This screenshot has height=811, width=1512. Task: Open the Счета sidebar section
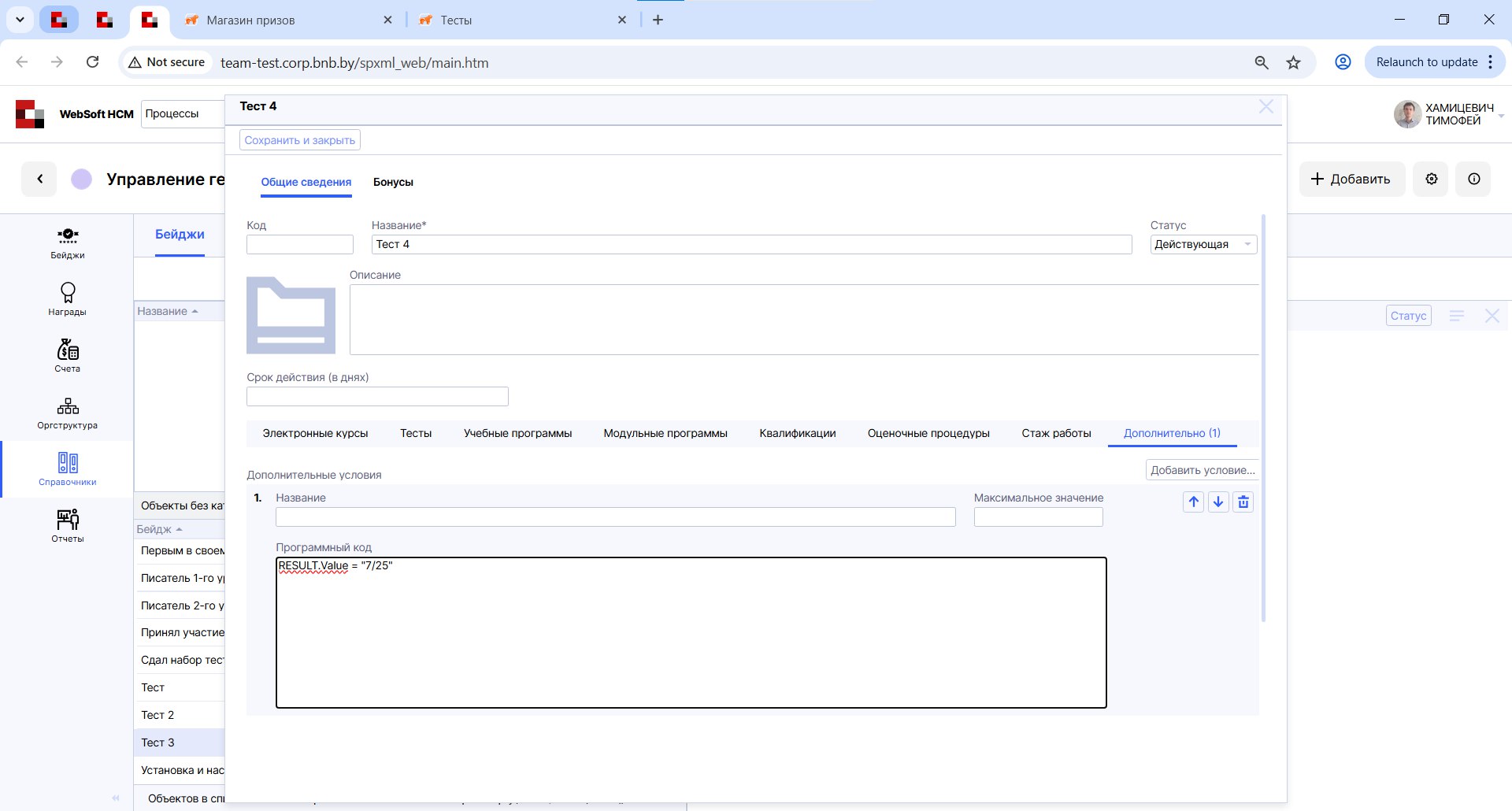point(68,356)
